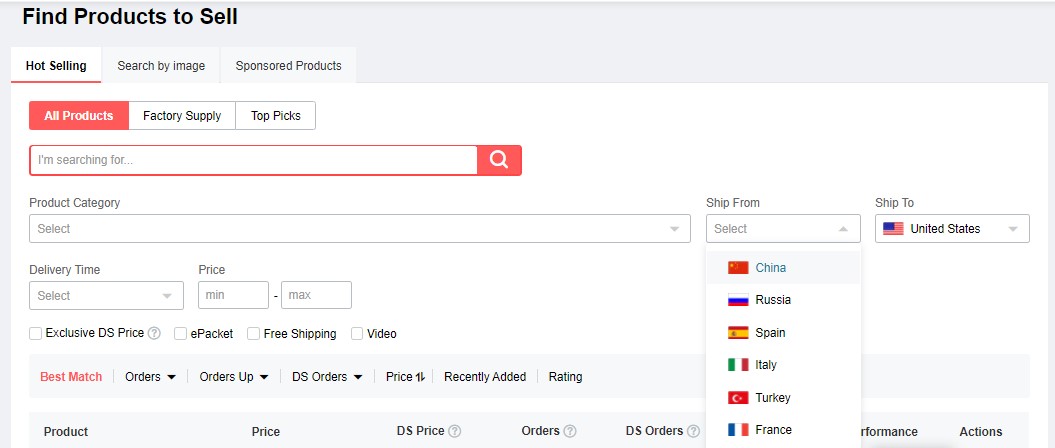Viewport: 1055px width, 448px height.
Task: Open the Sponsored Products tab
Action: (x=288, y=66)
